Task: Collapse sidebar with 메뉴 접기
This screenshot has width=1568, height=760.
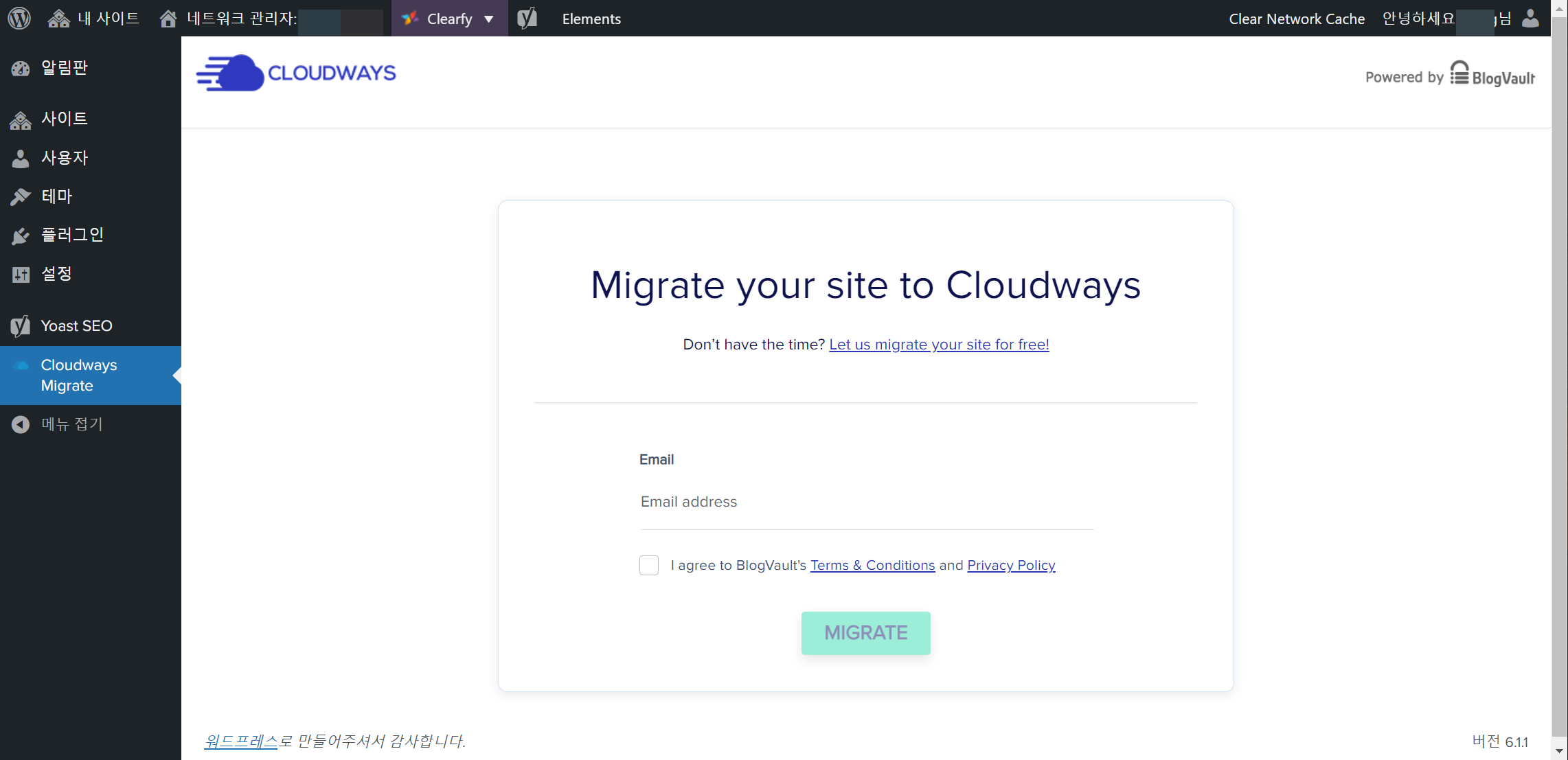Action: pyautogui.click(x=71, y=424)
